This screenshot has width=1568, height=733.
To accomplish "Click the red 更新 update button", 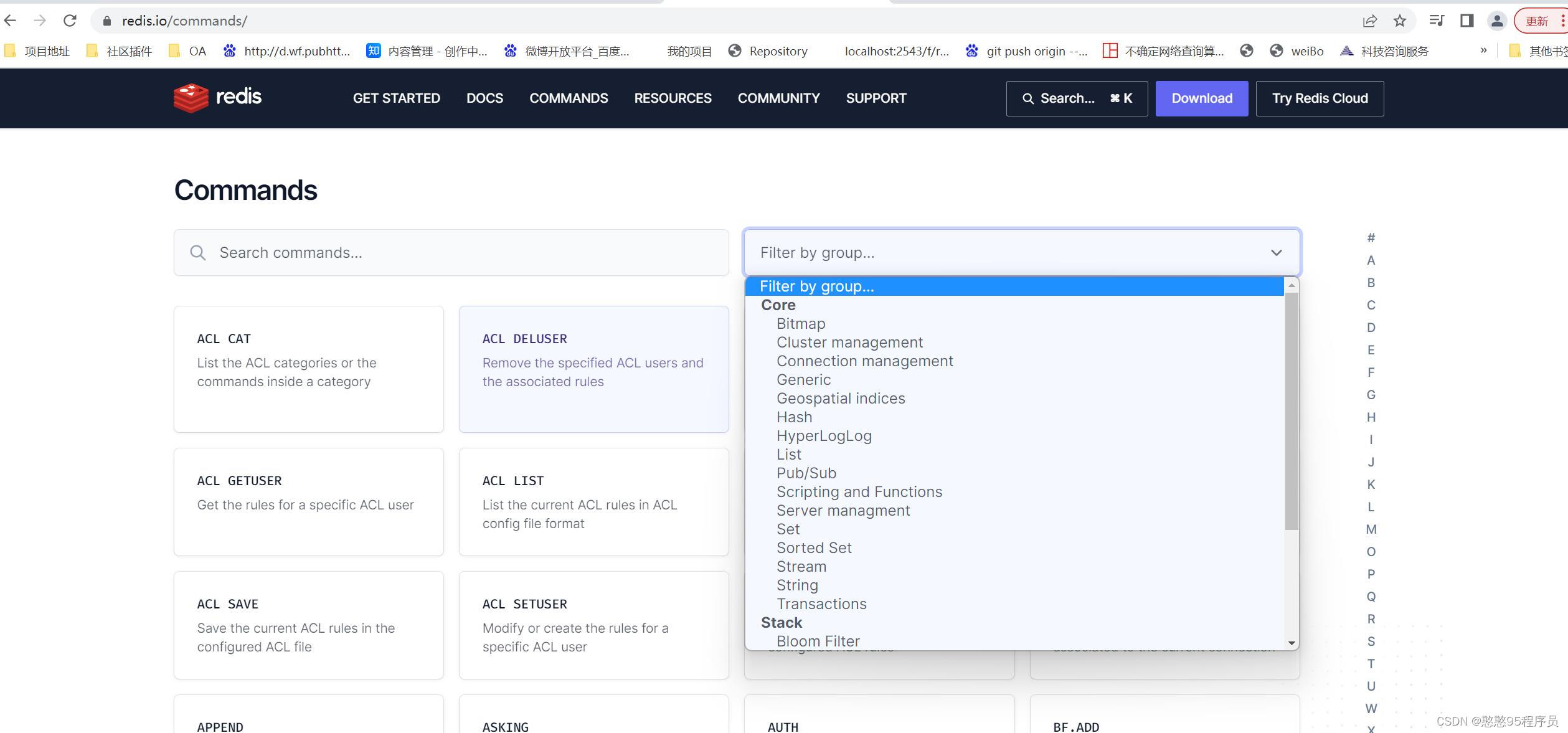I will (x=1541, y=21).
